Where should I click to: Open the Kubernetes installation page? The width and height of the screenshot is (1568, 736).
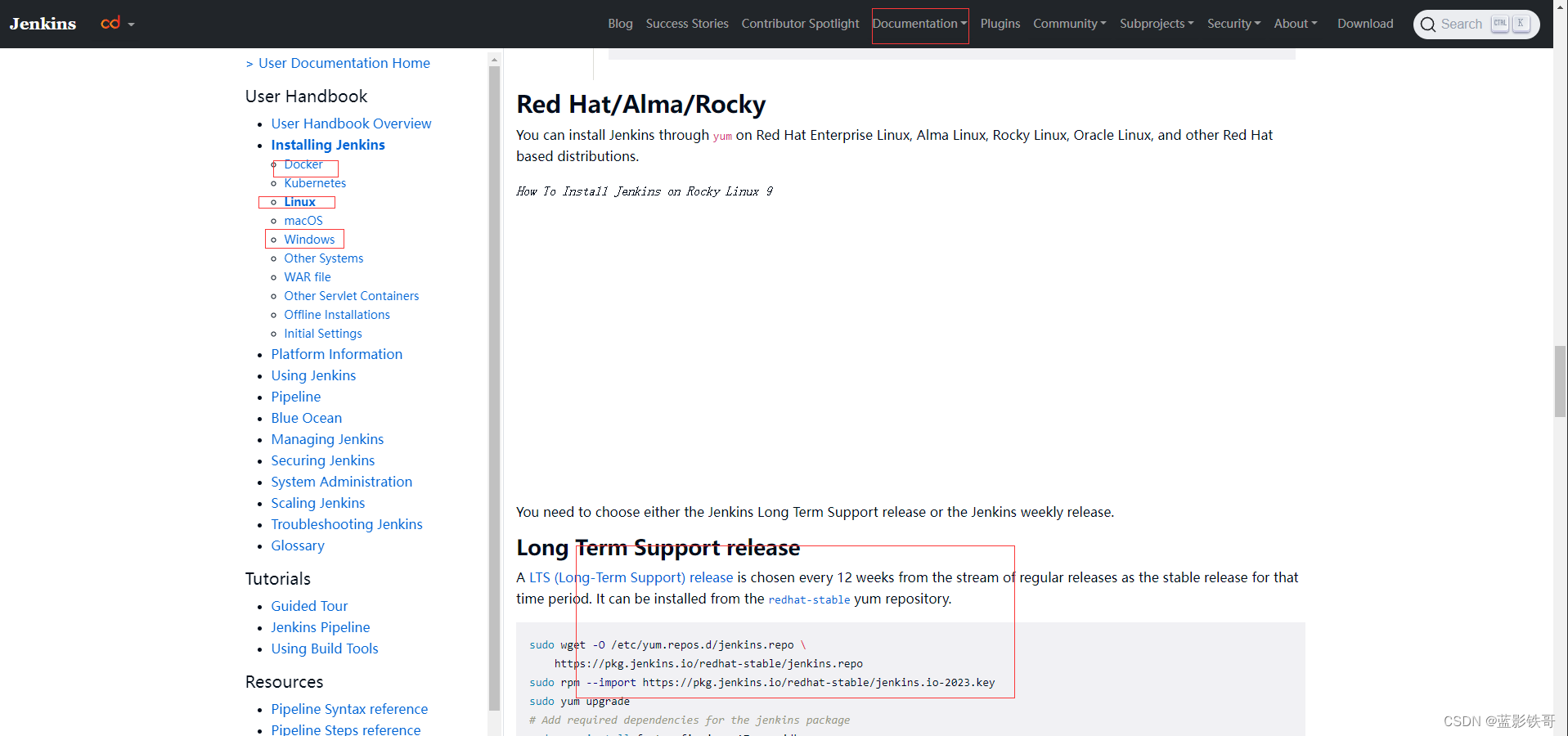tap(315, 183)
